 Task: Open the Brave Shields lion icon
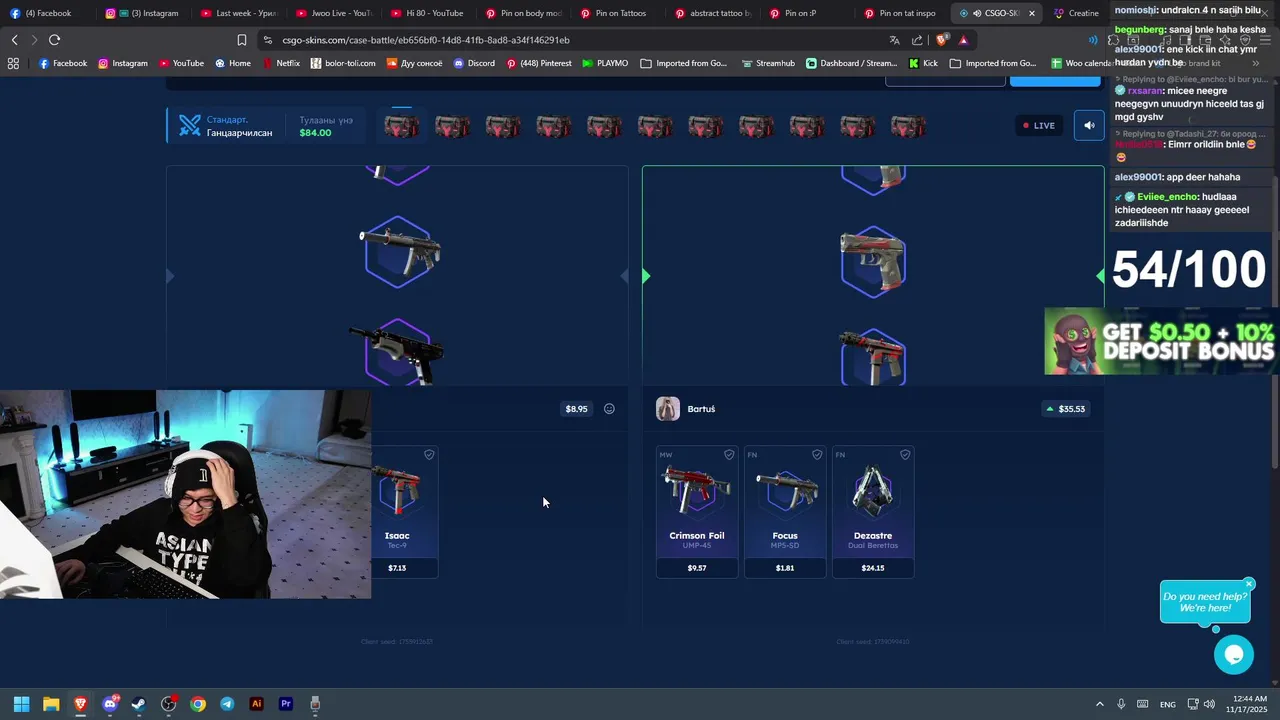tap(942, 40)
